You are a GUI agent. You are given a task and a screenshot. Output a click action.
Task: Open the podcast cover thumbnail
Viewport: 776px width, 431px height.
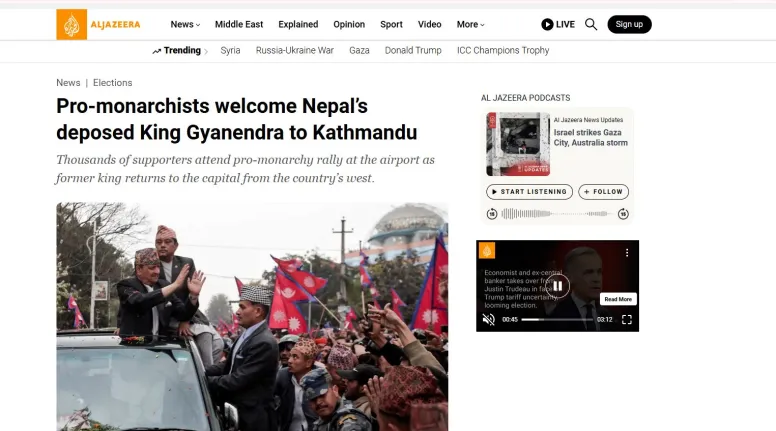pyautogui.click(x=518, y=144)
